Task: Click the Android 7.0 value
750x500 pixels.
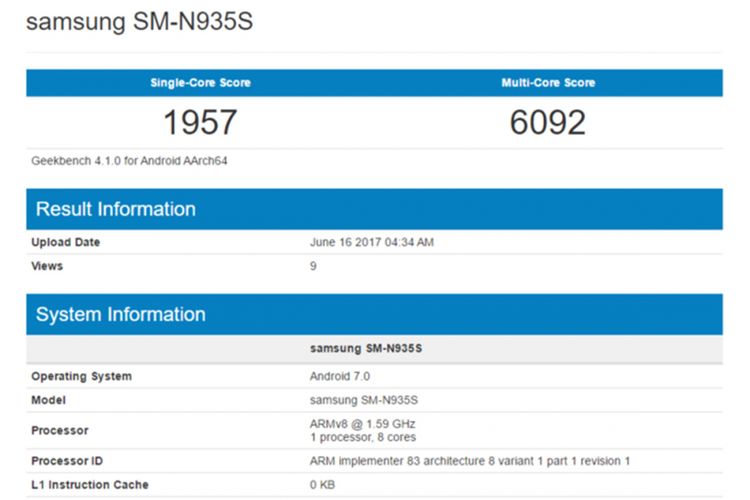Action: 341,376
